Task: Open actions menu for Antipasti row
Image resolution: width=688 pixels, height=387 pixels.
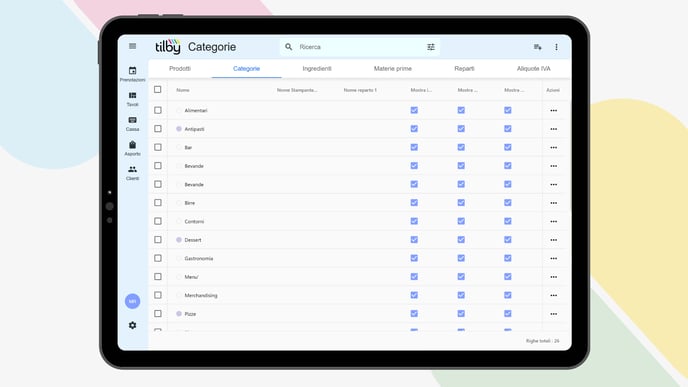Action: [554, 129]
